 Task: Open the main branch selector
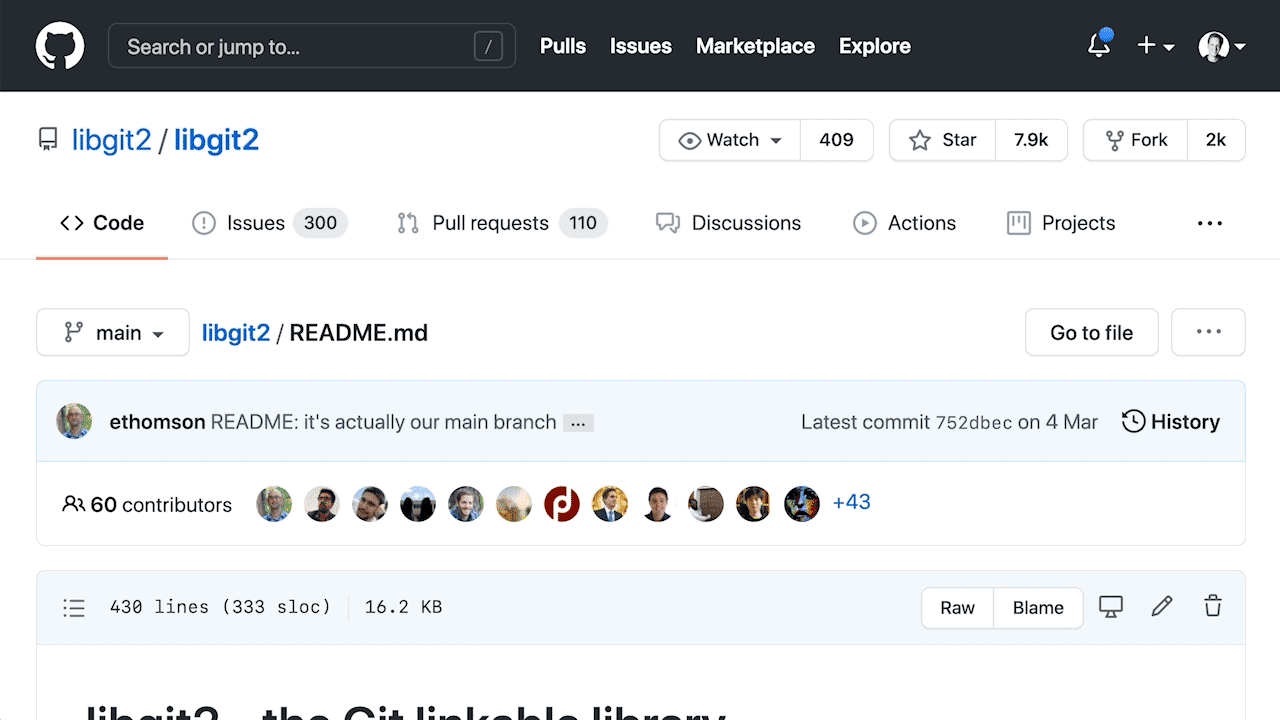[113, 332]
